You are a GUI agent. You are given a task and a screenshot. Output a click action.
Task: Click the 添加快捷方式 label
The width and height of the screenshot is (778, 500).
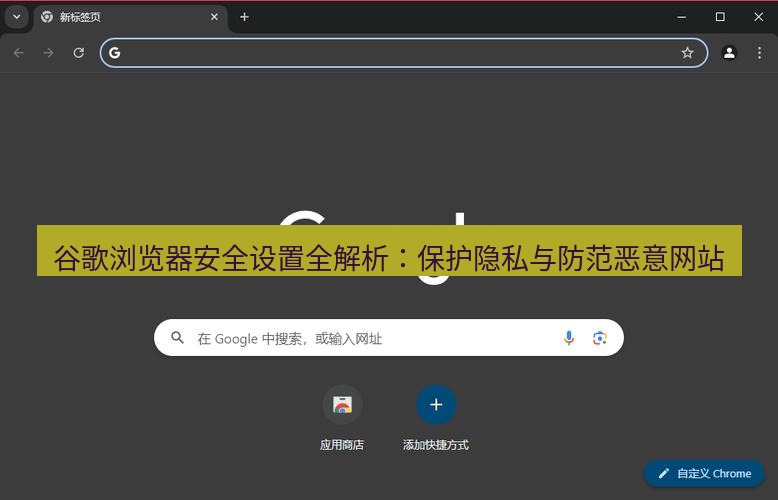[436, 445]
